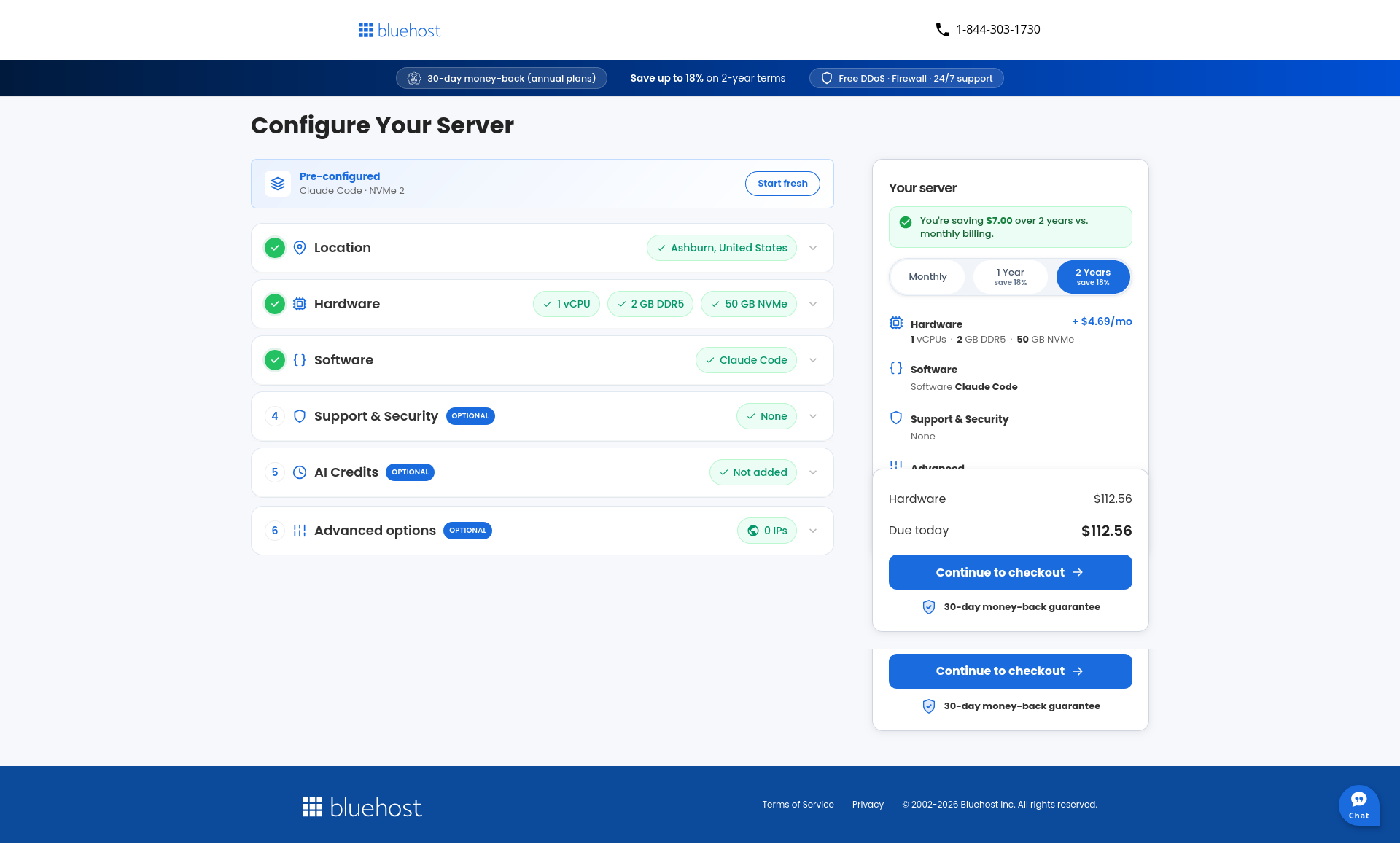Click shield icon by lower money-back guarantee
1400x844 pixels.
(x=929, y=706)
